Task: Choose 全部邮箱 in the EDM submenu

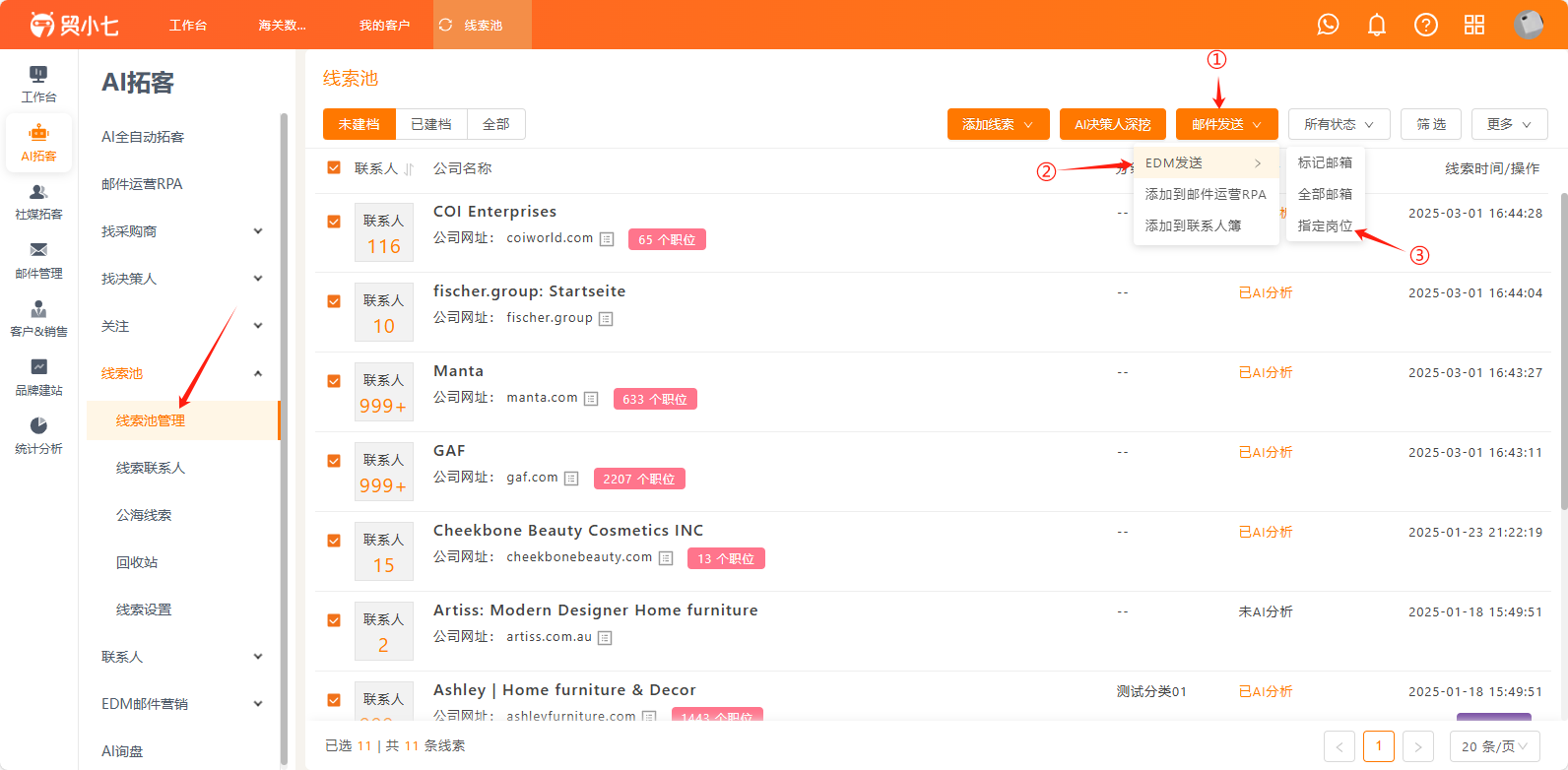Action: point(1326,194)
